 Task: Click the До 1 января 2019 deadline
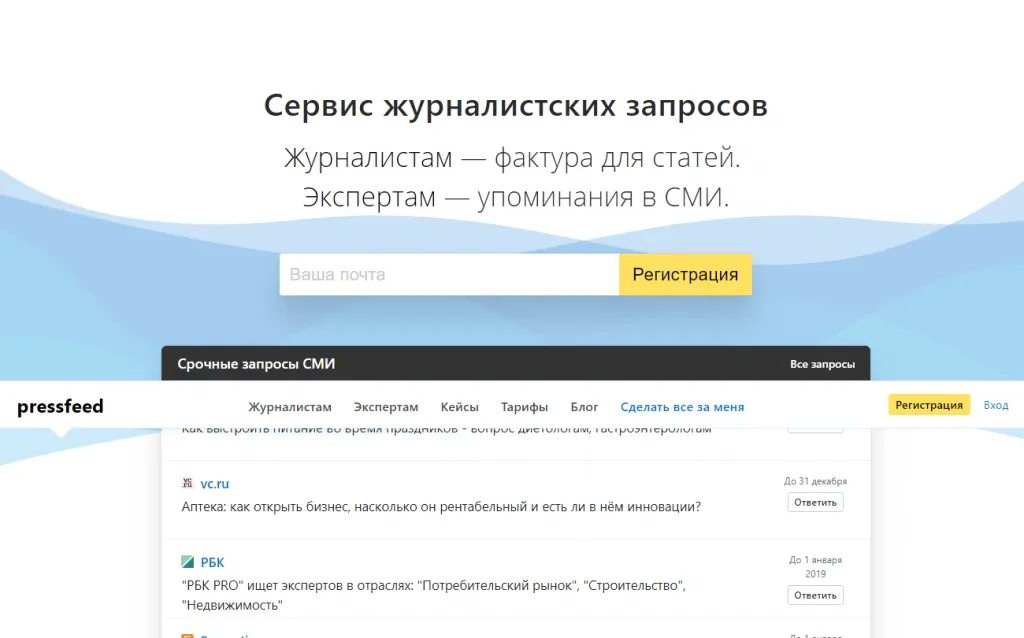[815, 567]
